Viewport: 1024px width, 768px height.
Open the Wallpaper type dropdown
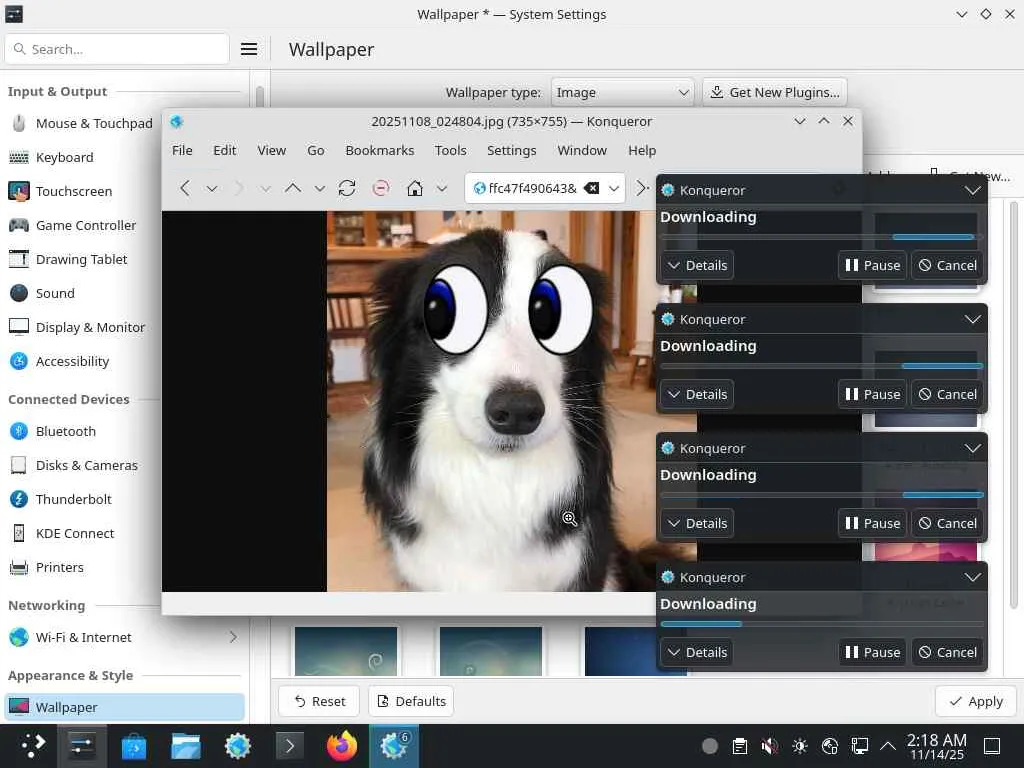coord(622,92)
